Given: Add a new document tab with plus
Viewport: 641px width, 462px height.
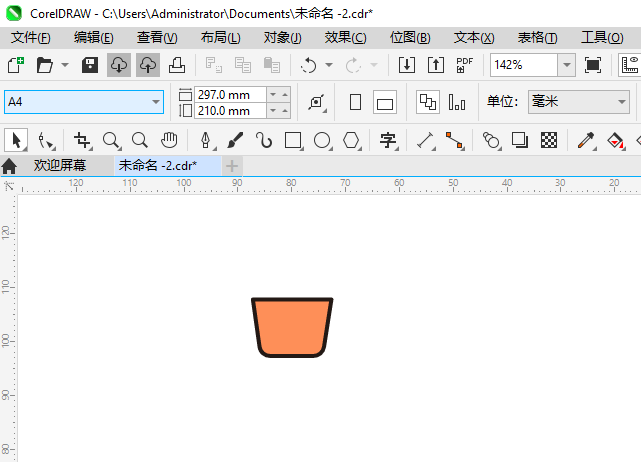Looking at the screenshot, I should point(232,166).
